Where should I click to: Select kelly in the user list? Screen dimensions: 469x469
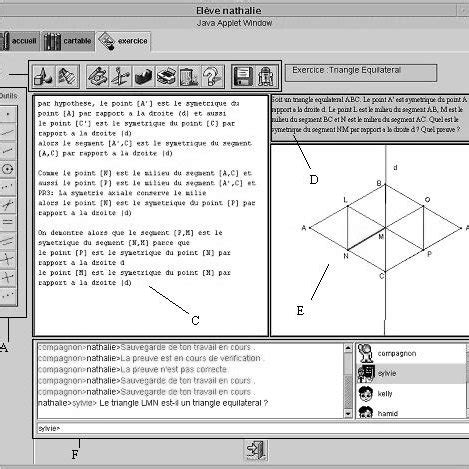coord(411,394)
